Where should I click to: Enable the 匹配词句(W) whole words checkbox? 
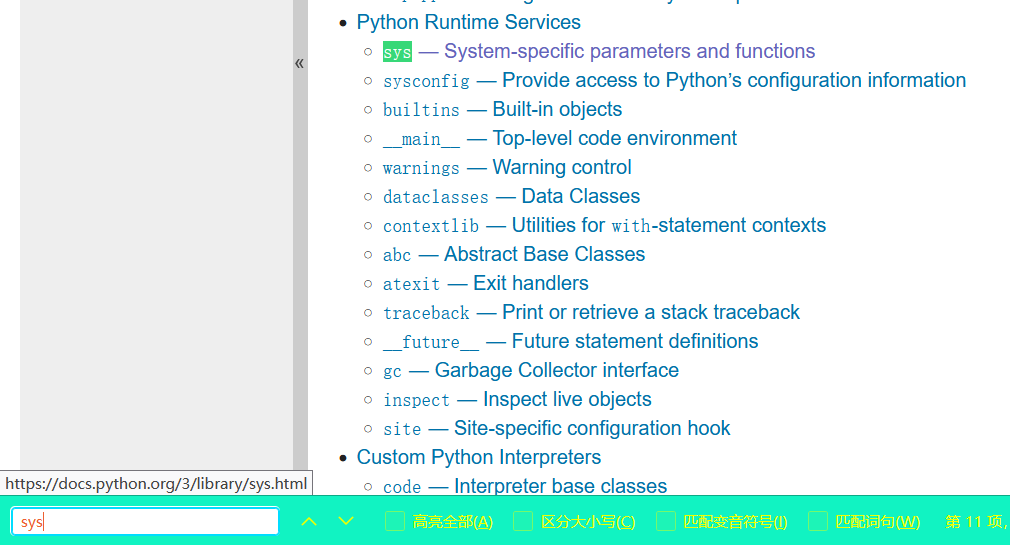[817, 521]
